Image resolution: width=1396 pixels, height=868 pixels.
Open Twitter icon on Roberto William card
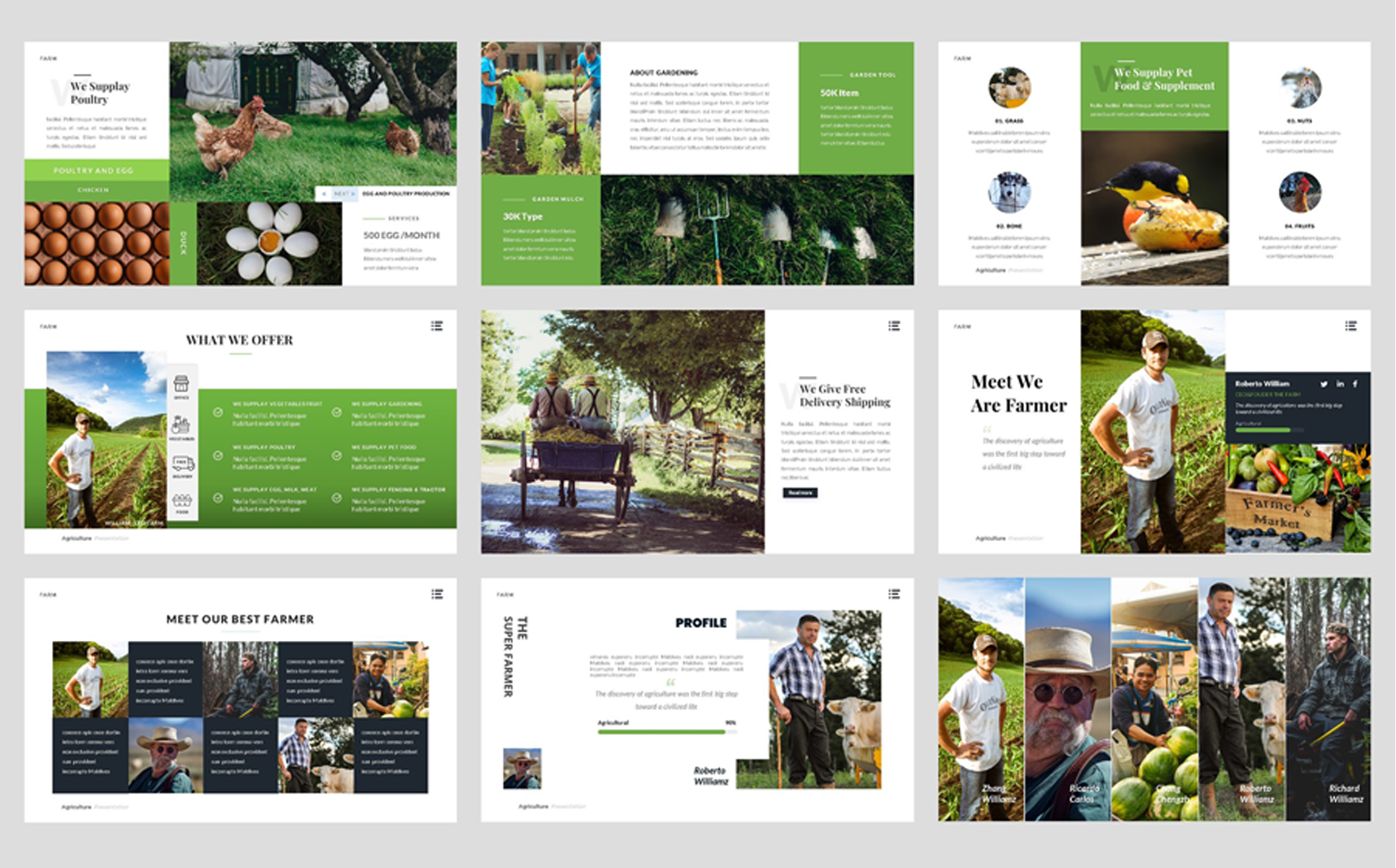pos(1324,384)
